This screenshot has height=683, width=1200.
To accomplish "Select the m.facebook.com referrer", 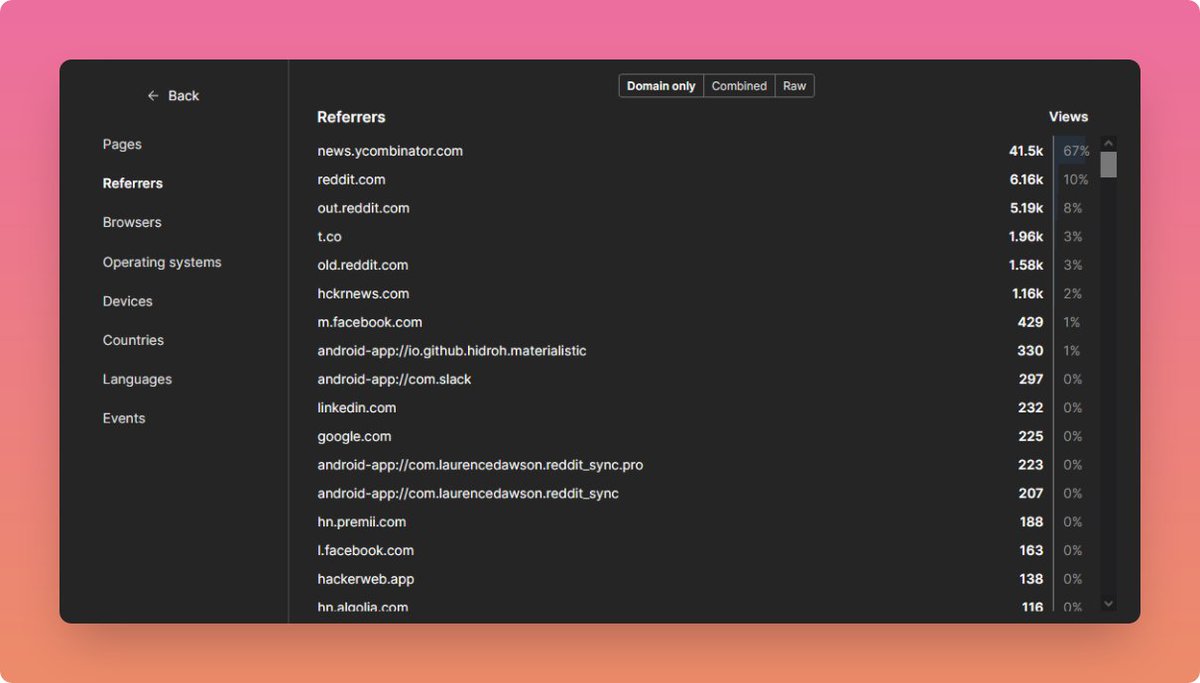I will point(369,322).
